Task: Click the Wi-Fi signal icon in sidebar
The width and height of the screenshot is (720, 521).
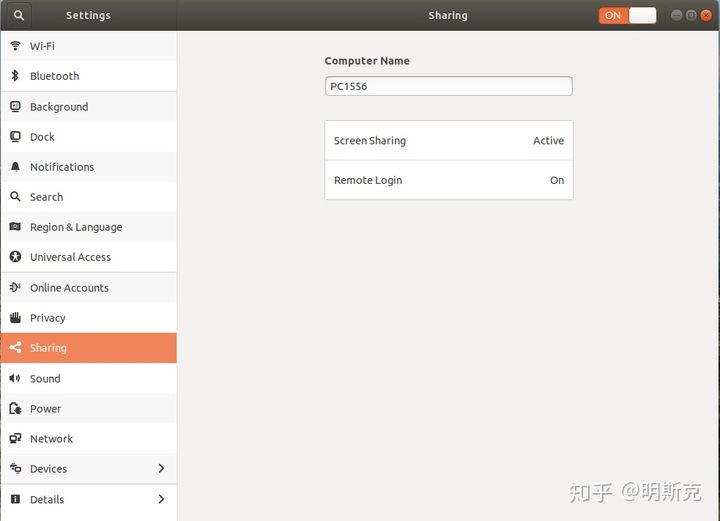Action: click(15, 45)
